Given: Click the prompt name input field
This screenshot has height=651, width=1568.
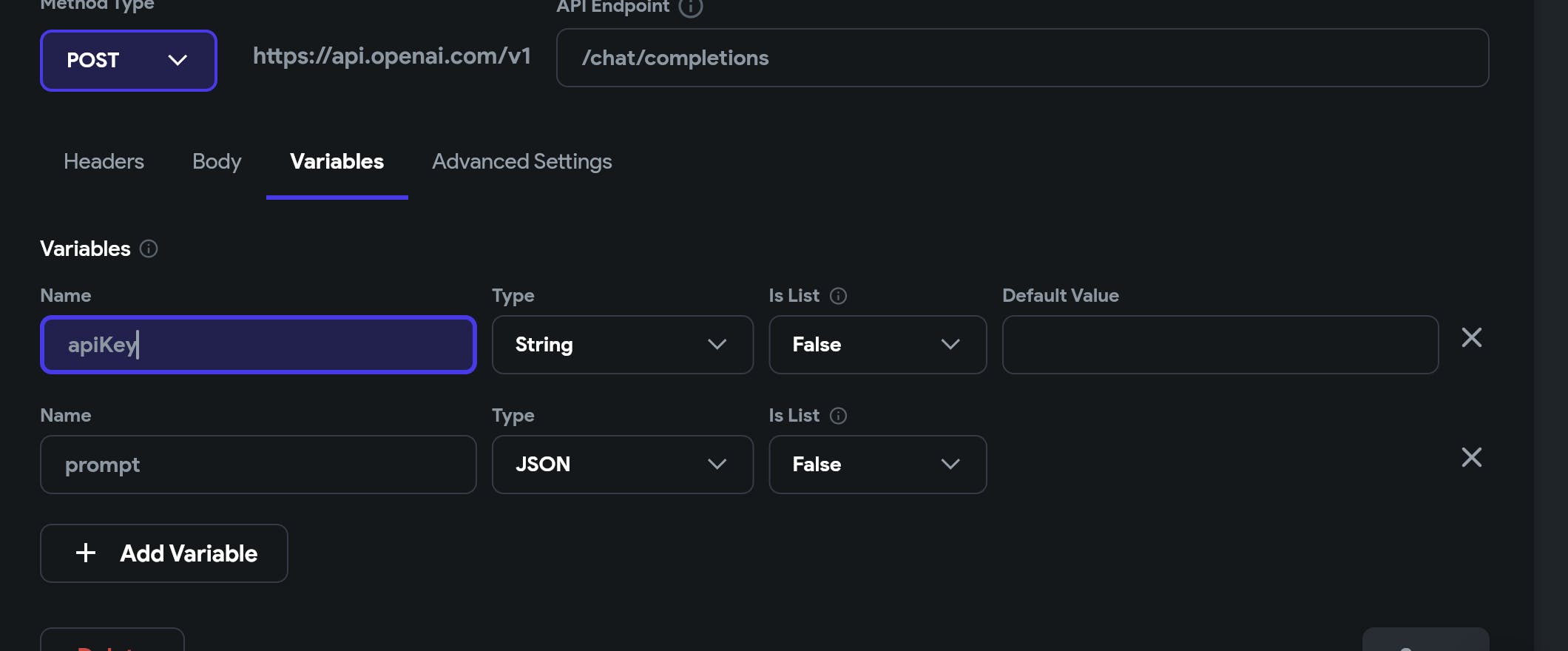Looking at the screenshot, I should pyautogui.click(x=257, y=465).
